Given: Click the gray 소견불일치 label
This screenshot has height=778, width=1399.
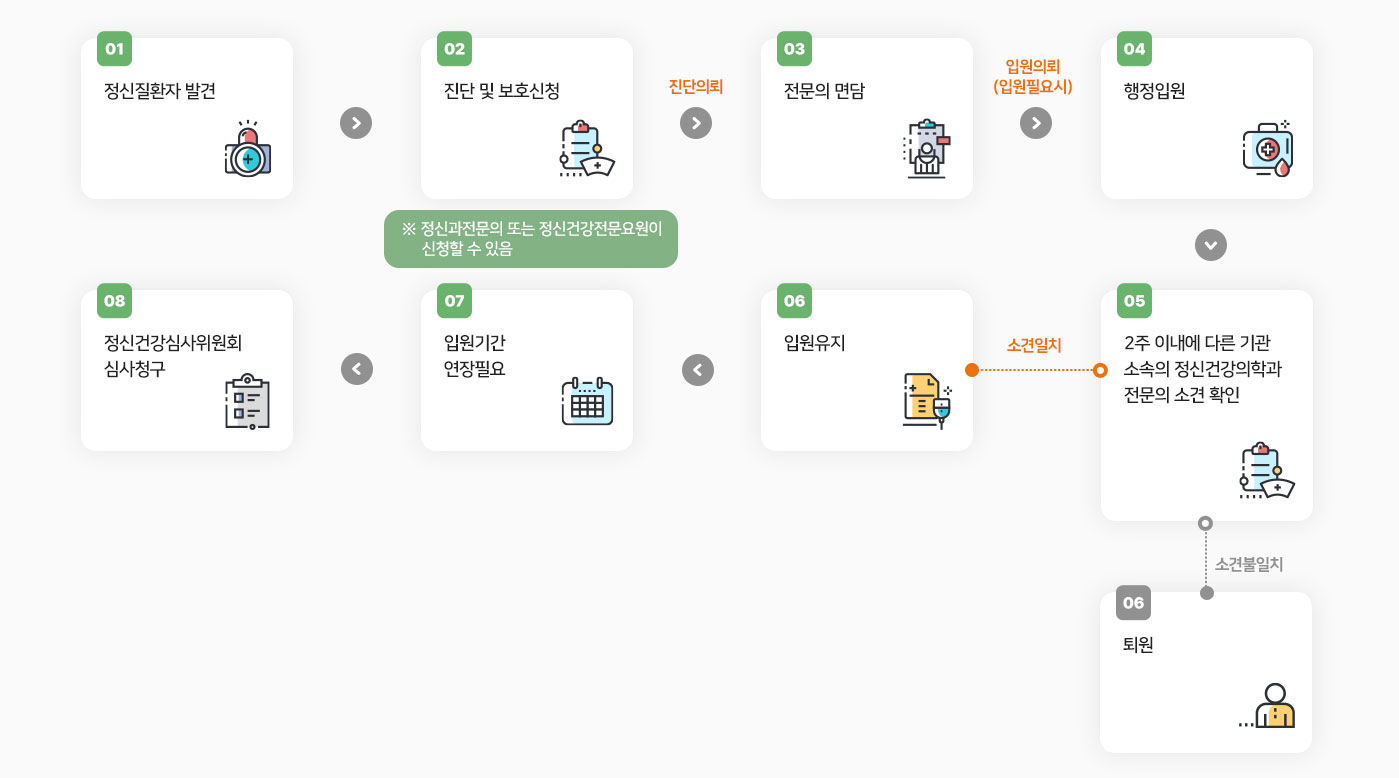Looking at the screenshot, I should point(1249,565).
